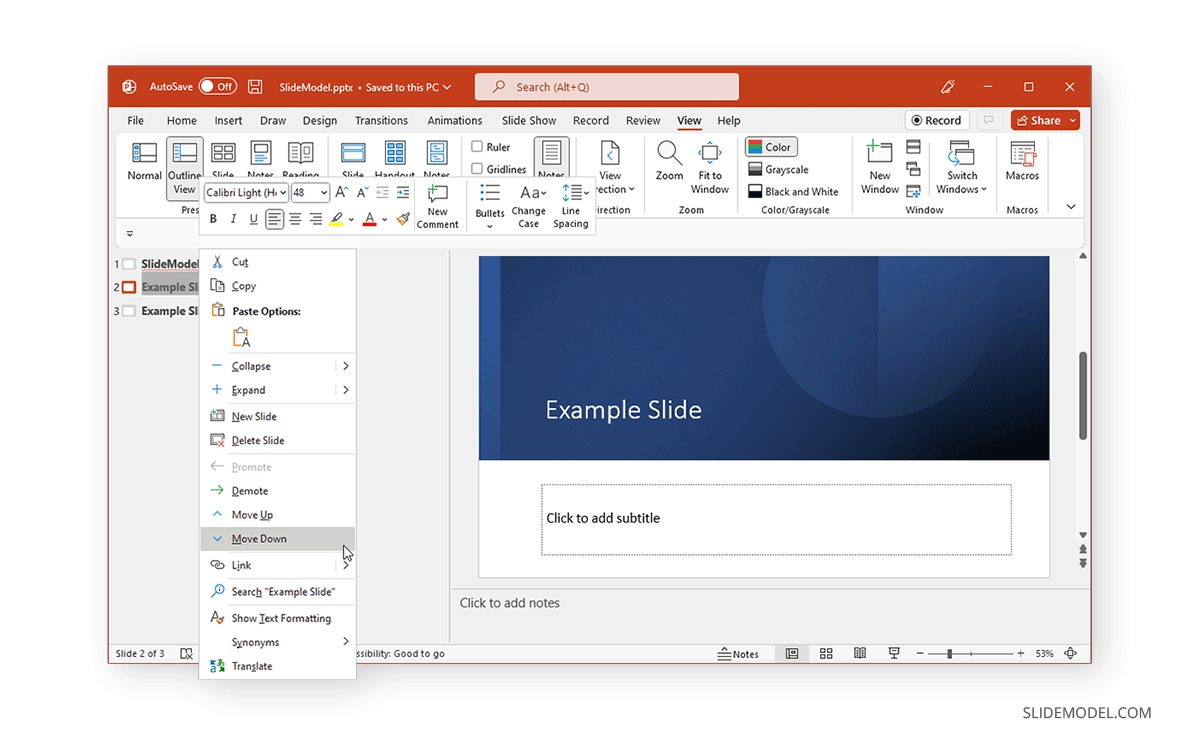Open the Transitions ribbon tab
This screenshot has height=743, width=1200.
click(x=381, y=120)
